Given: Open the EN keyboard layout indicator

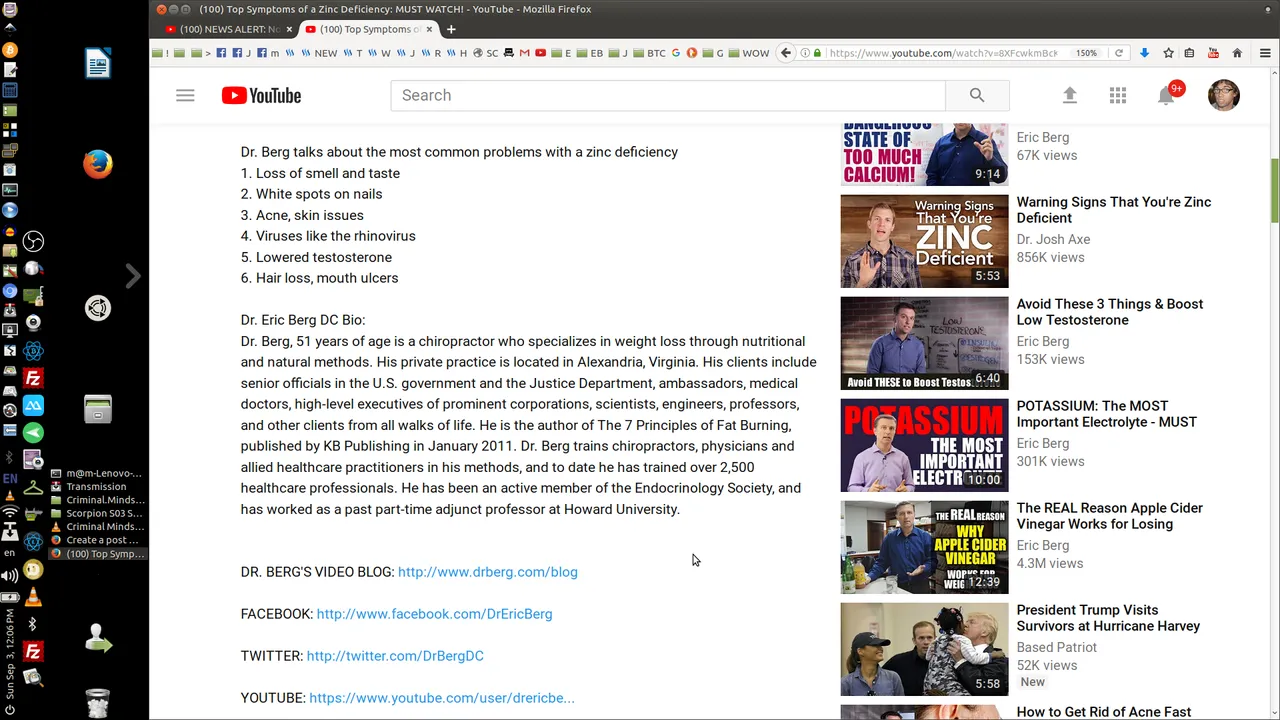Looking at the screenshot, I should tap(10, 479).
